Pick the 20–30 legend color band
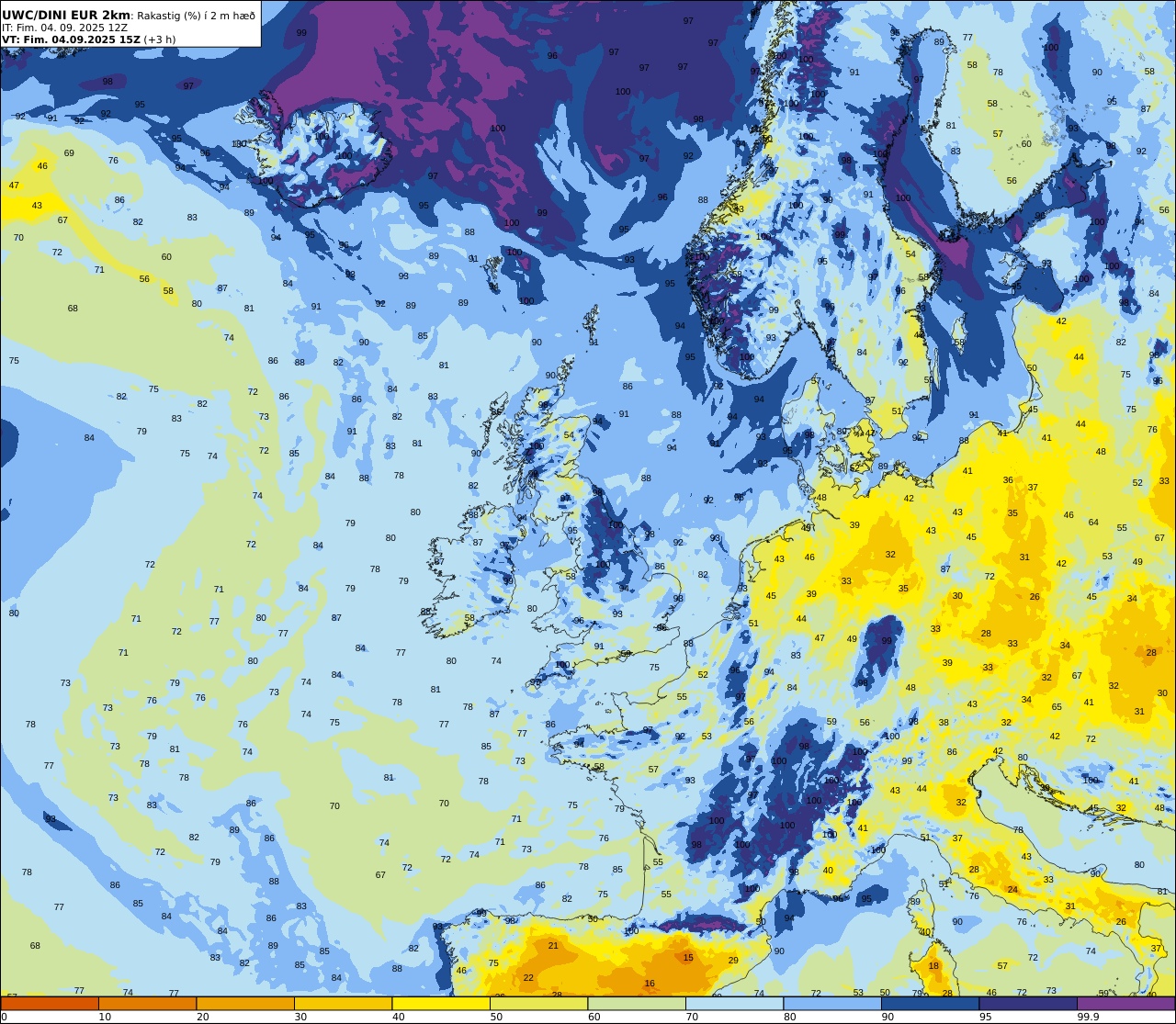Viewport: 1176px width, 1024px height. pos(245,1003)
